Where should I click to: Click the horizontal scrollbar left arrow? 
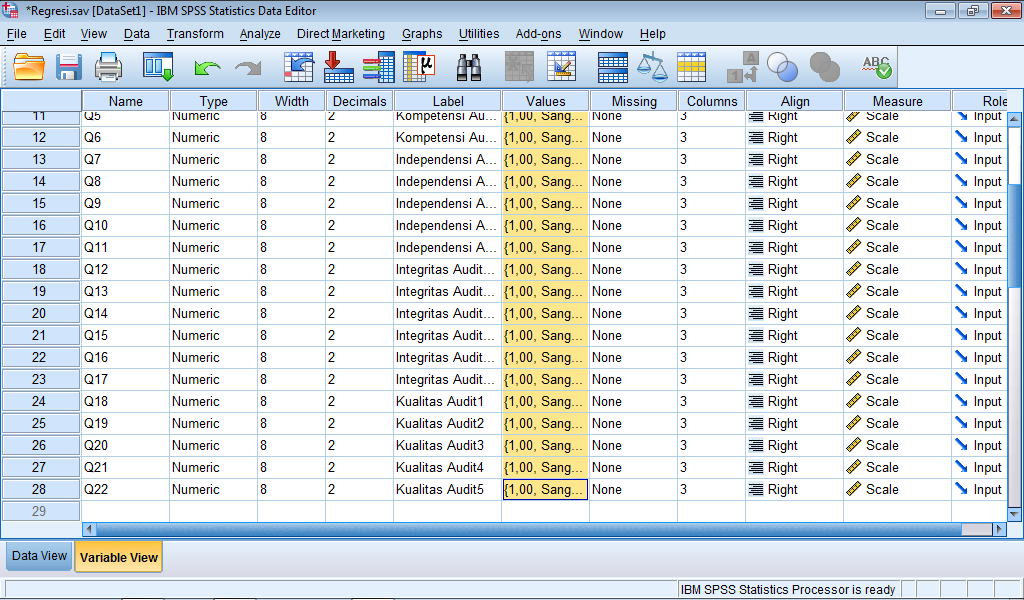[x=89, y=529]
